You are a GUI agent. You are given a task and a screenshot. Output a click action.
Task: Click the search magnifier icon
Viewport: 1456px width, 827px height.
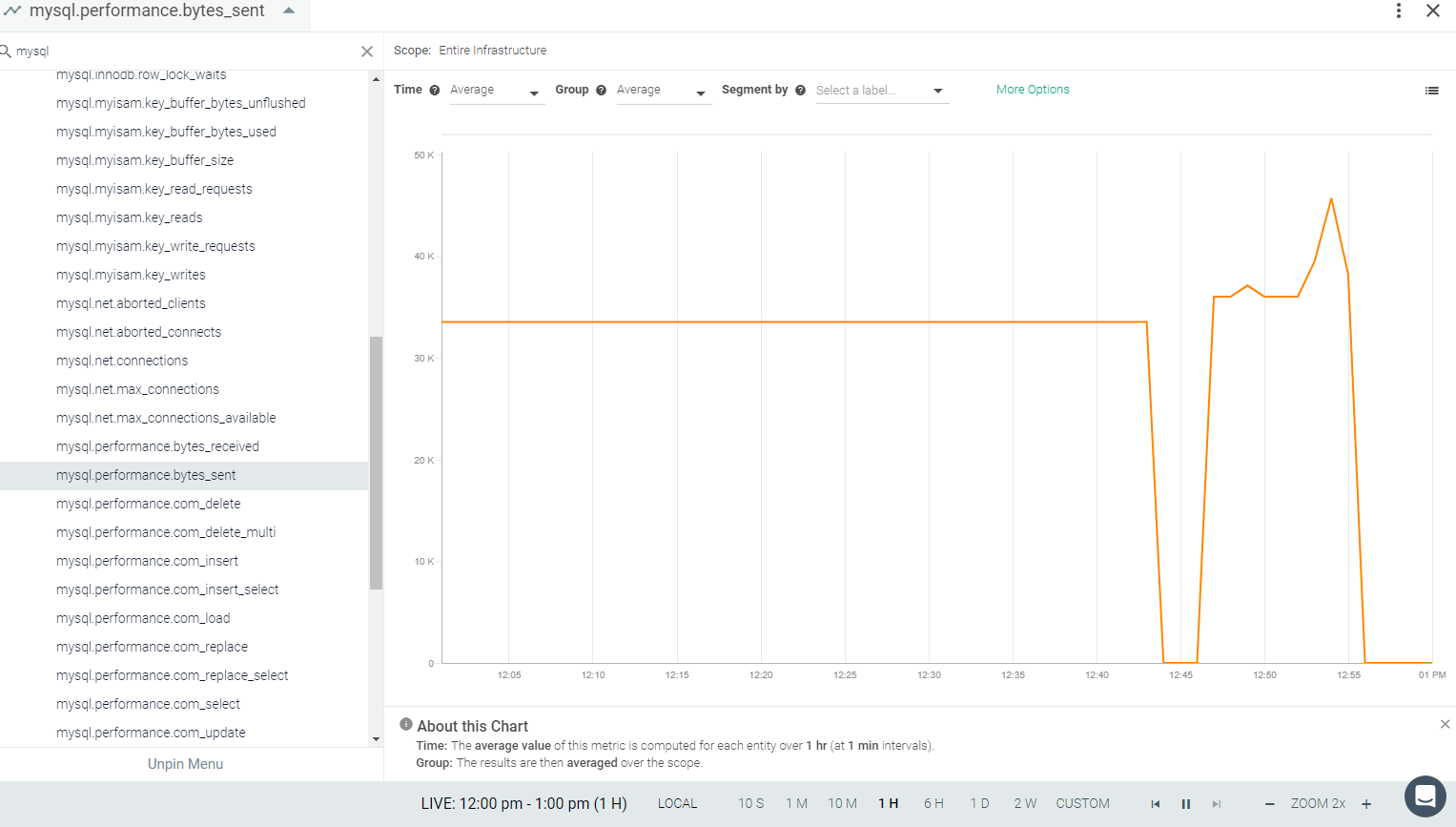[5, 51]
